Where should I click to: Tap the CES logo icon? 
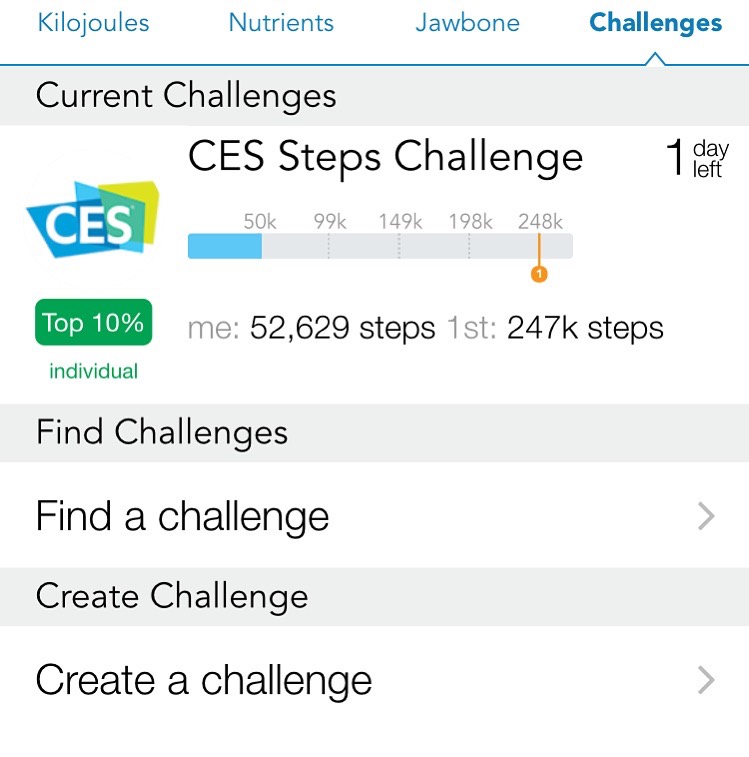pos(93,219)
